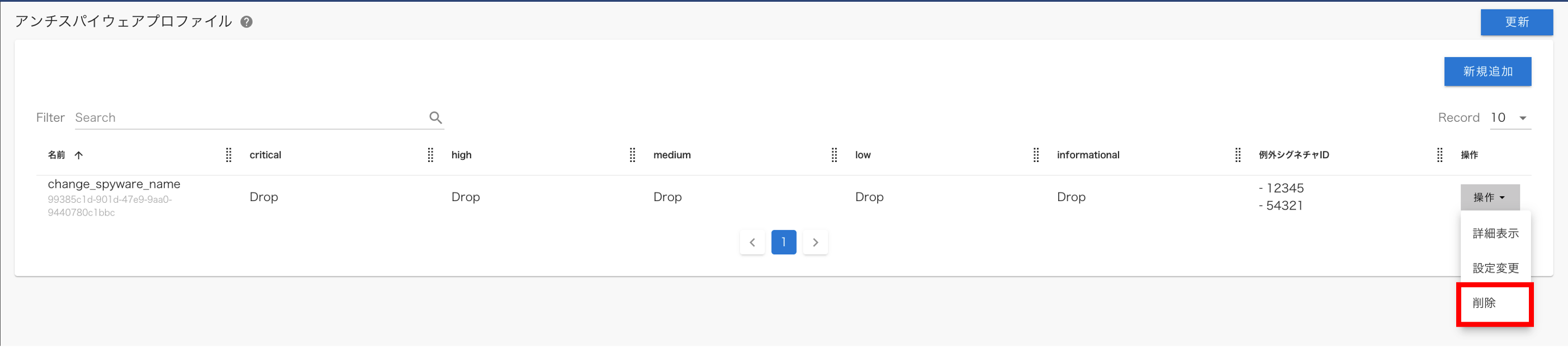Image resolution: width=1568 pixels, height=348 pixels.
Task: Open the Record count dropdown
Action: pos(1510,117)
